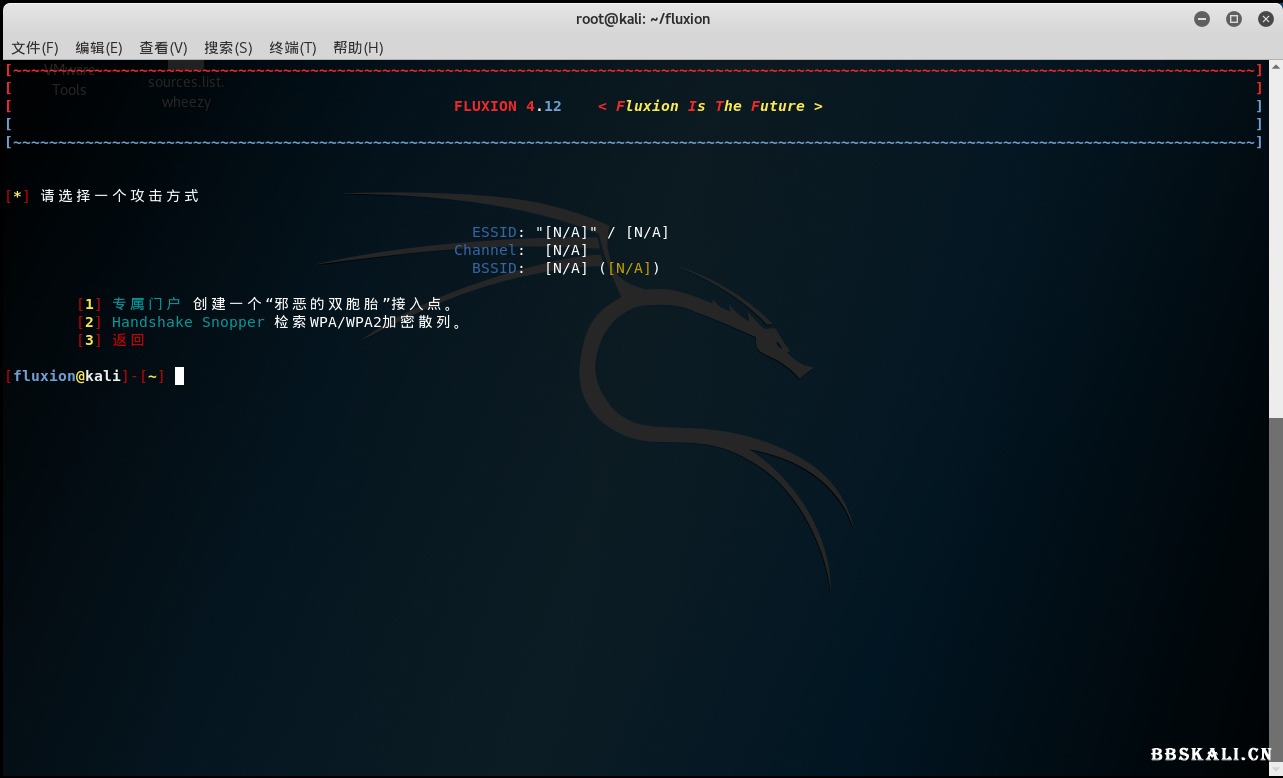Open the 搜索(S) menu
1283x778 pixels.
coord(228,48)
